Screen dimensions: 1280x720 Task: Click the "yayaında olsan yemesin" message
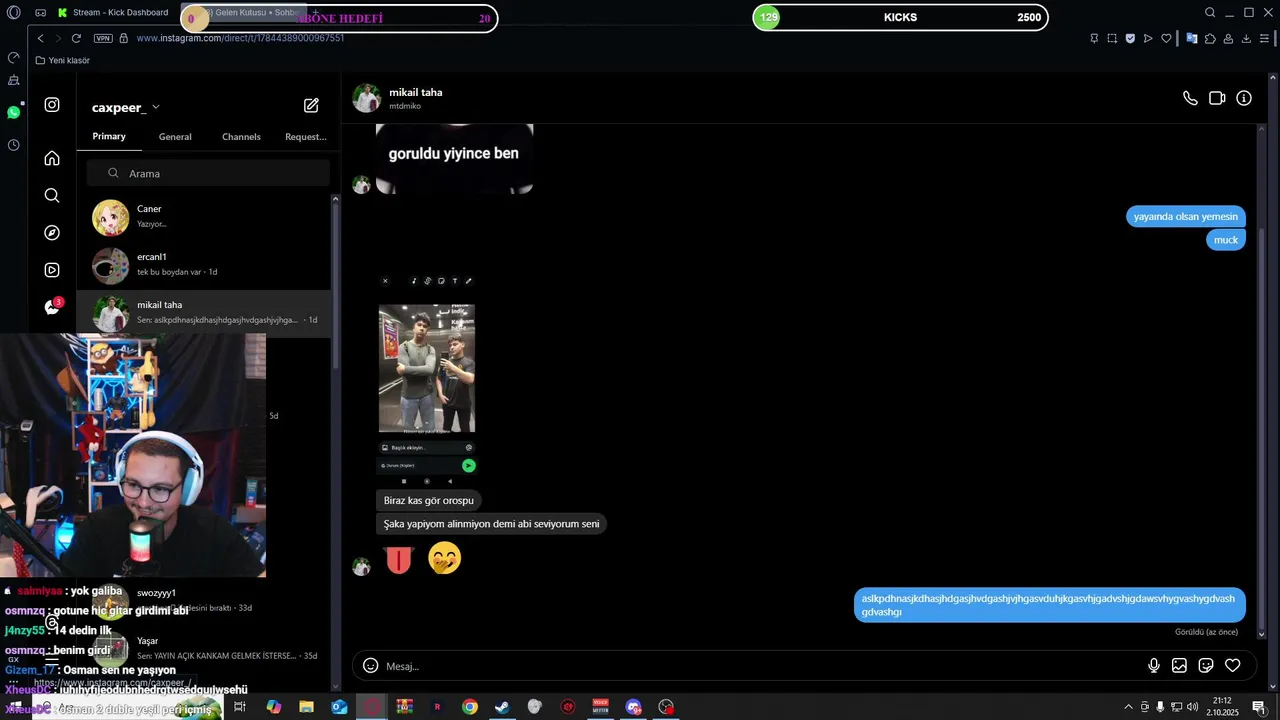(x=1185, y=216)
